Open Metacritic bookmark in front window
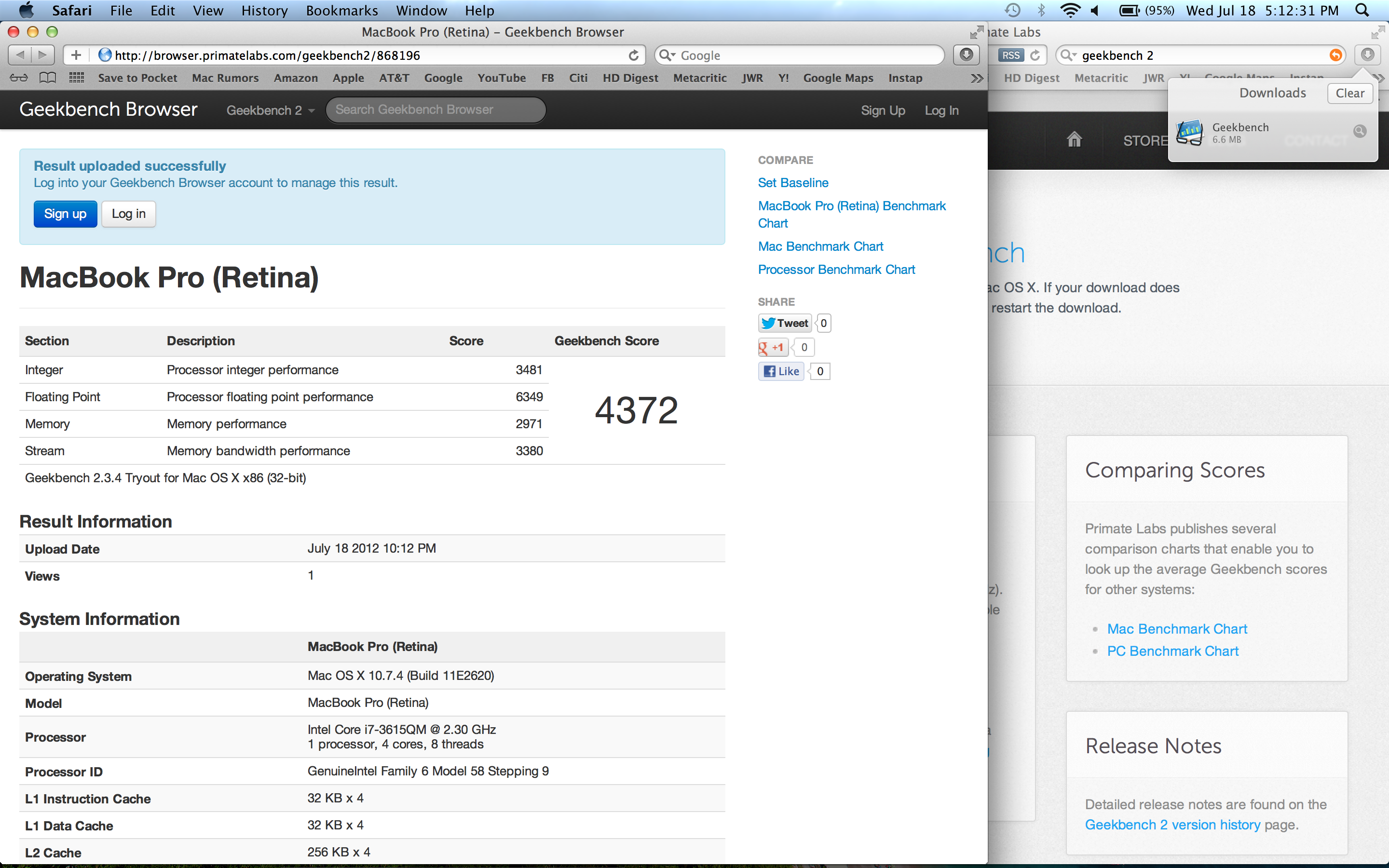The image size is (1389, 868). click(x=700, y=78)
